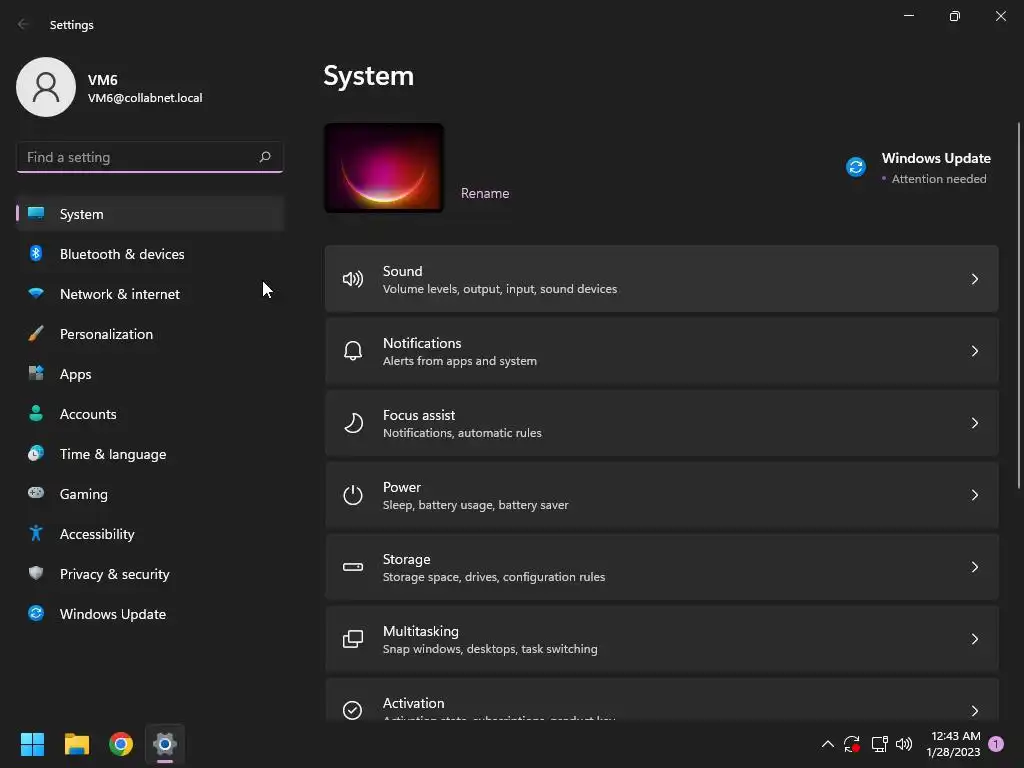Click the Notifications bell icon
This screenshot has height=768, width=1024.
click(353, 351)
